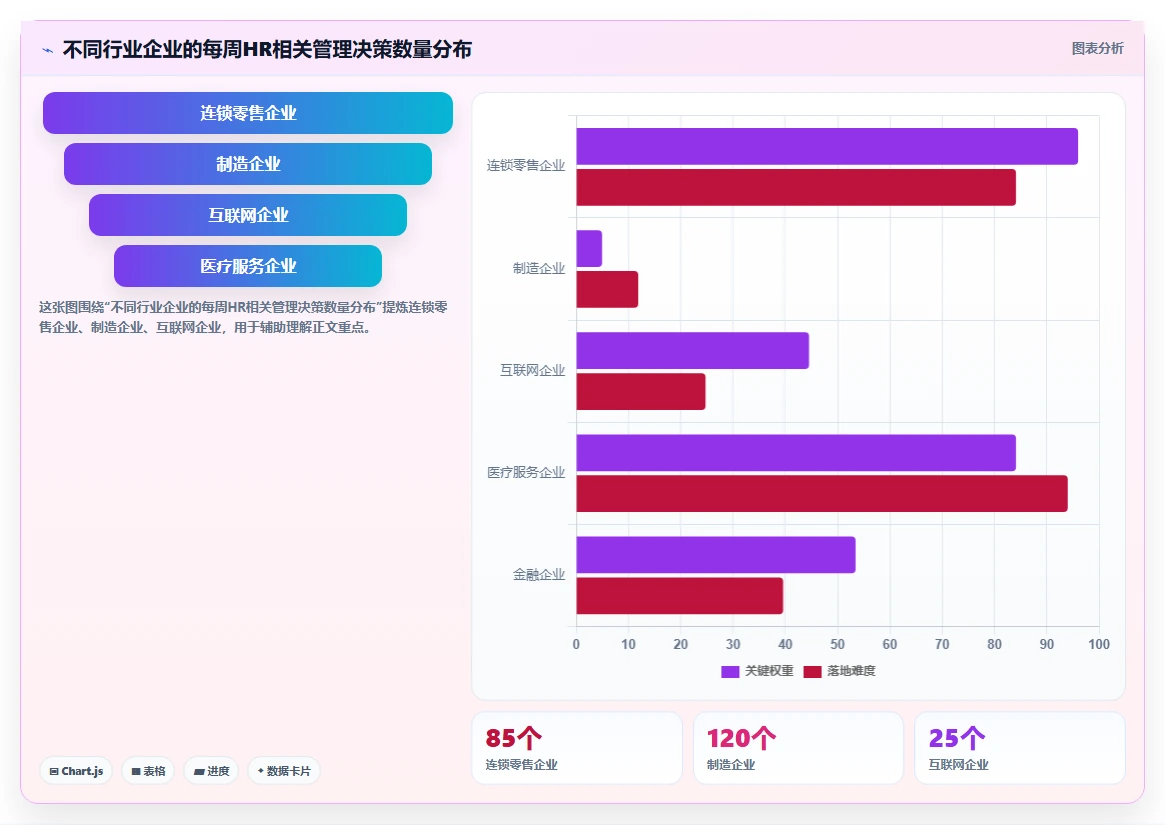Open the 25个 互联网企业 data card

(x=1019, y=748)
